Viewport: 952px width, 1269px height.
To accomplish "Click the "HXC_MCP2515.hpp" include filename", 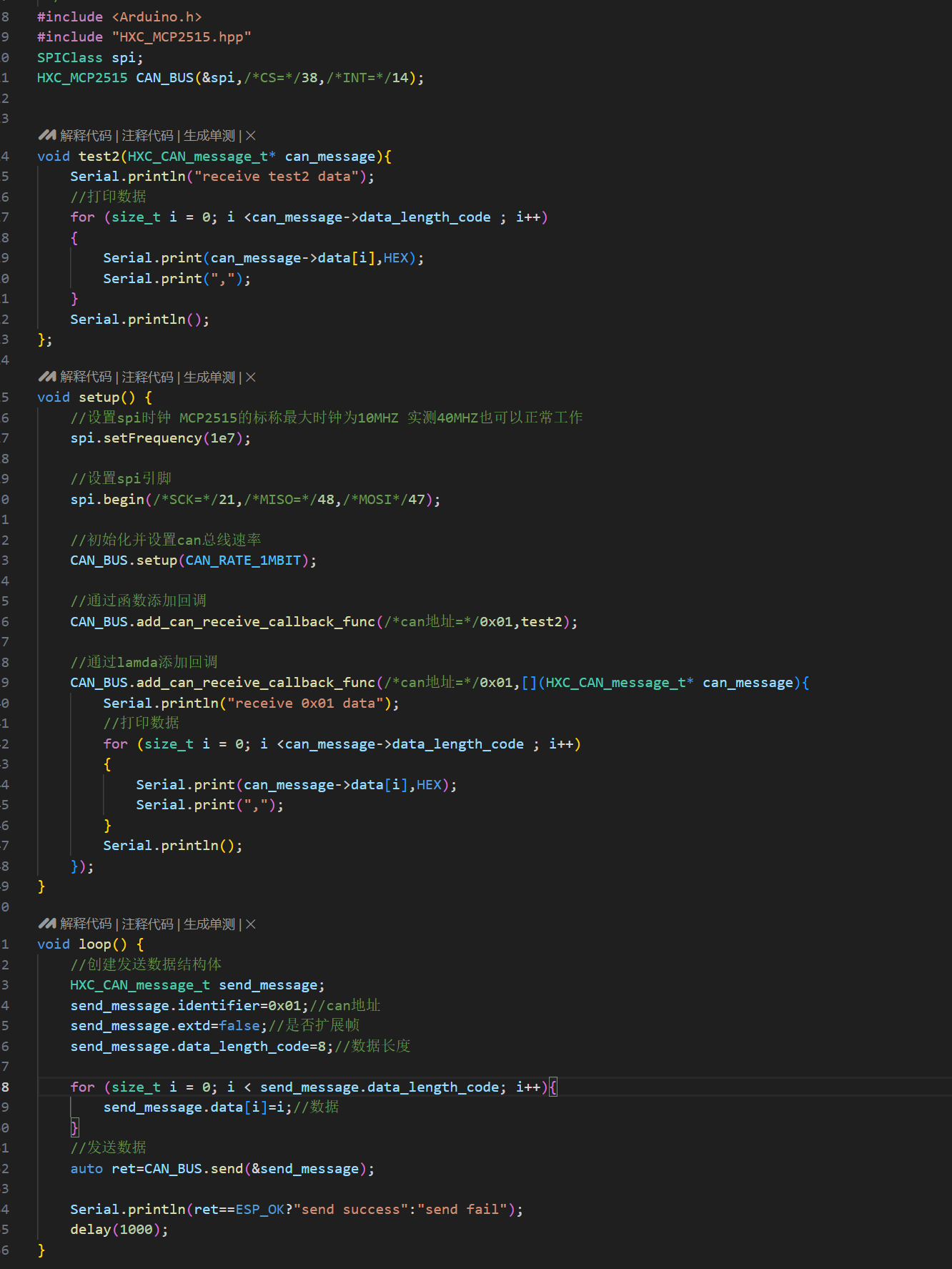I will point(181,37).
